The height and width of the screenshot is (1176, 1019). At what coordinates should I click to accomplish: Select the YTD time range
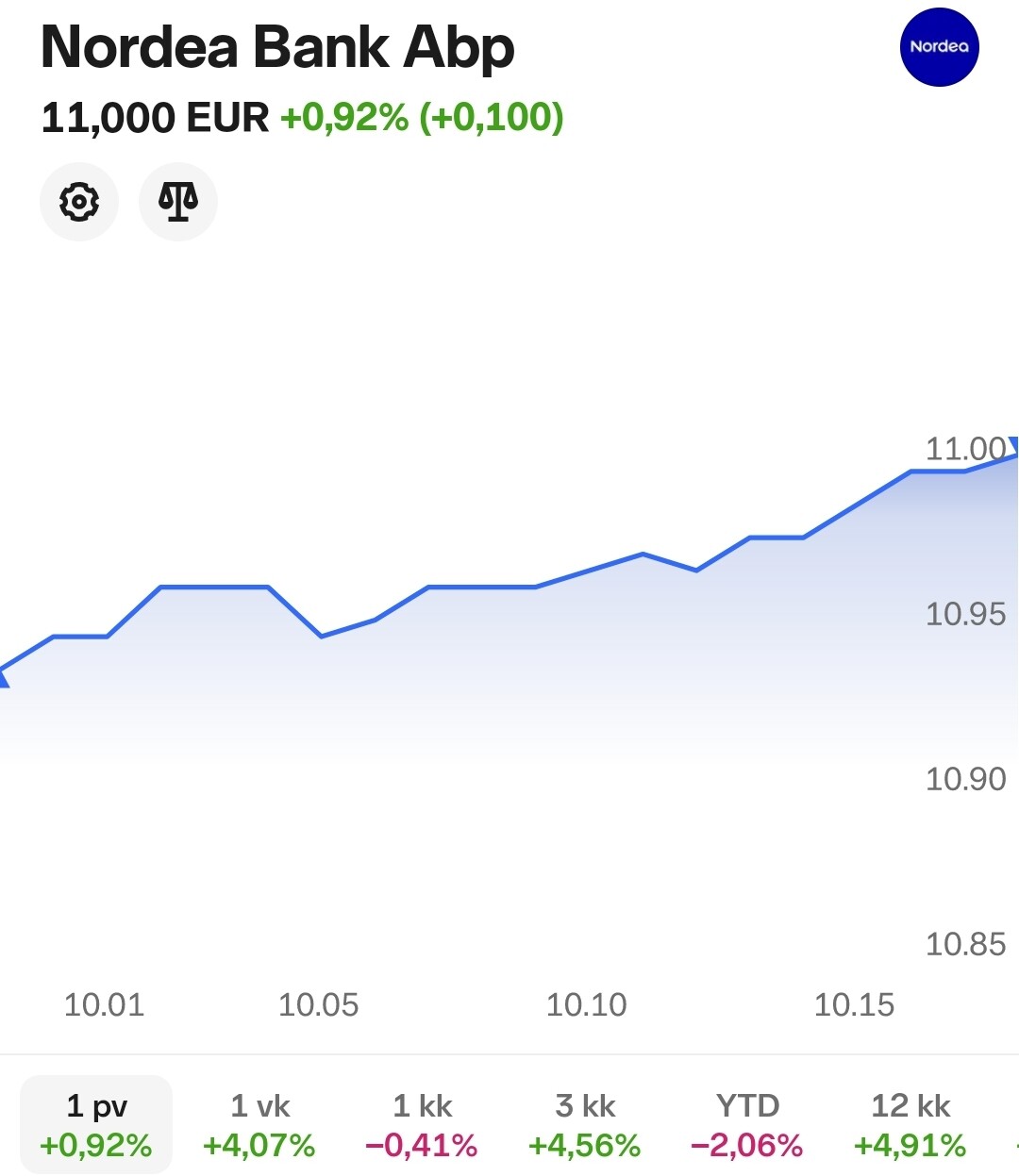[x=747, y=1125]
